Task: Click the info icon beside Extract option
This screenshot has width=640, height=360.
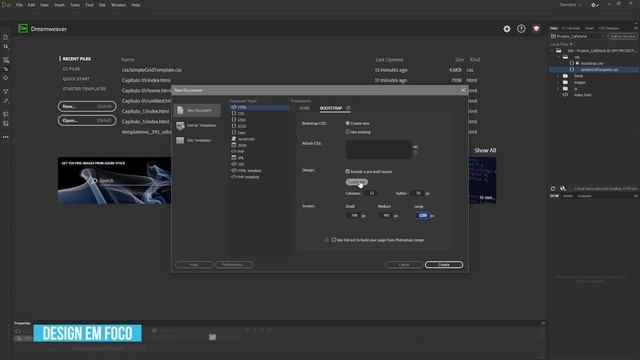Action: pos(326,240)
